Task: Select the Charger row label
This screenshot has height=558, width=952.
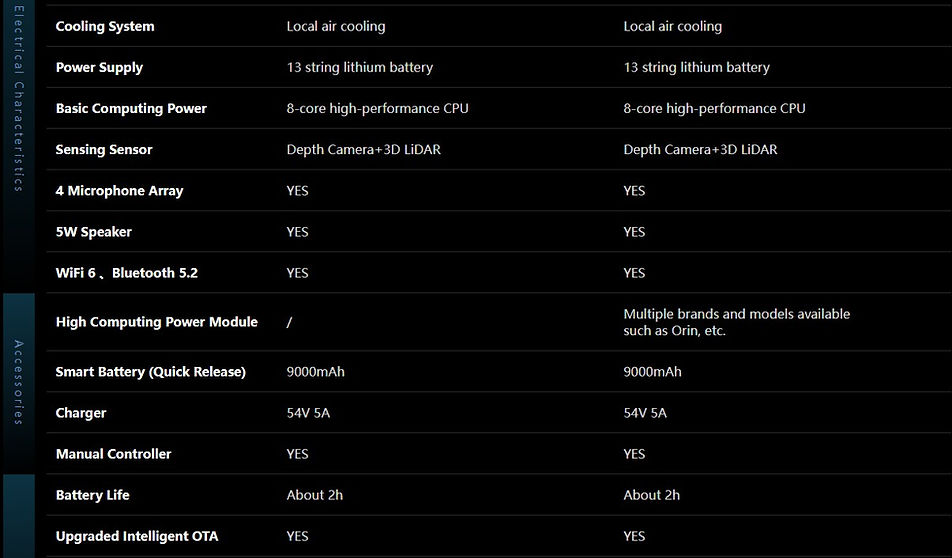Action: click(81, 413)
